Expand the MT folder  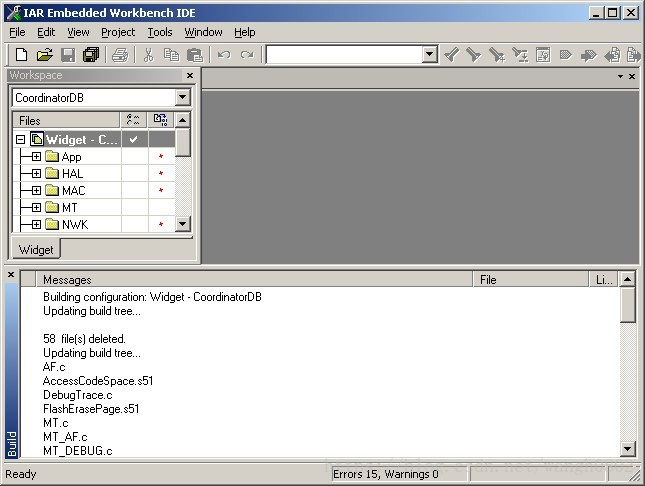[36, 207]
